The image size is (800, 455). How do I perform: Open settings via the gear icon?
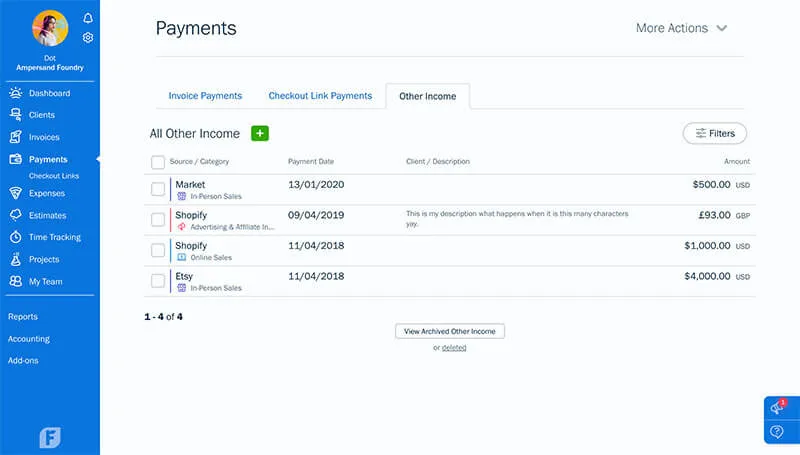(x=88, y=38)
